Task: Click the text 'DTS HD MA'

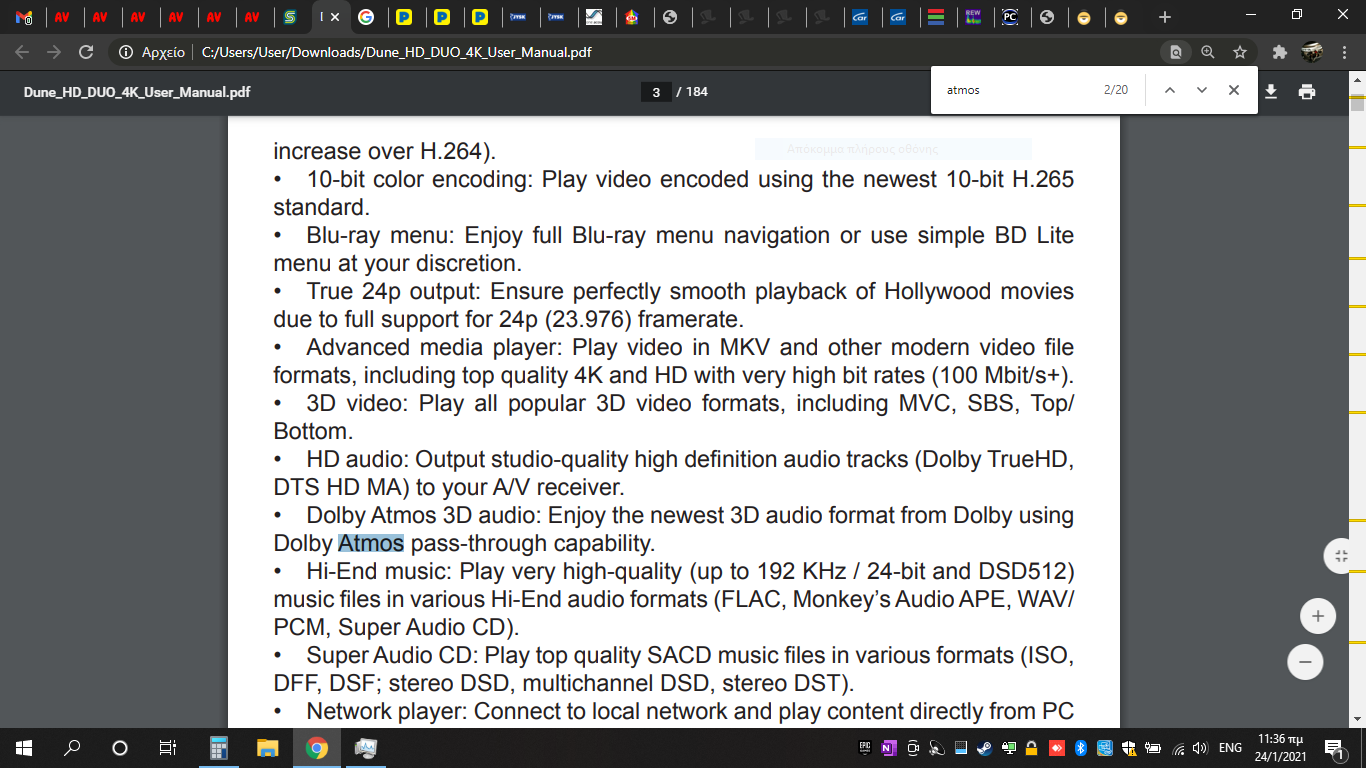Action: tap(337, 488)
